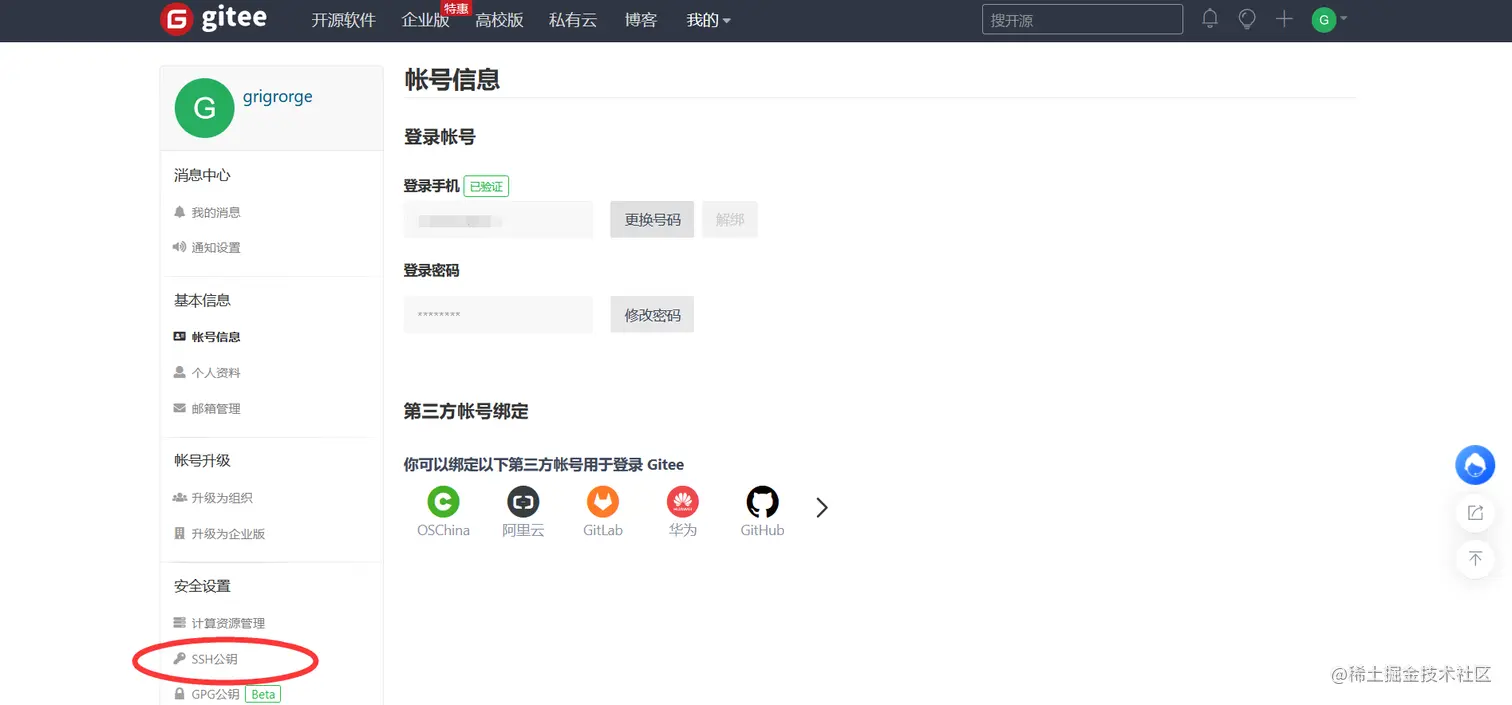Image resolution: width=1512 pixels, height=705 pixels.
Task: Open 邮箱管理 in the sidebar
Action: point(207,408)
